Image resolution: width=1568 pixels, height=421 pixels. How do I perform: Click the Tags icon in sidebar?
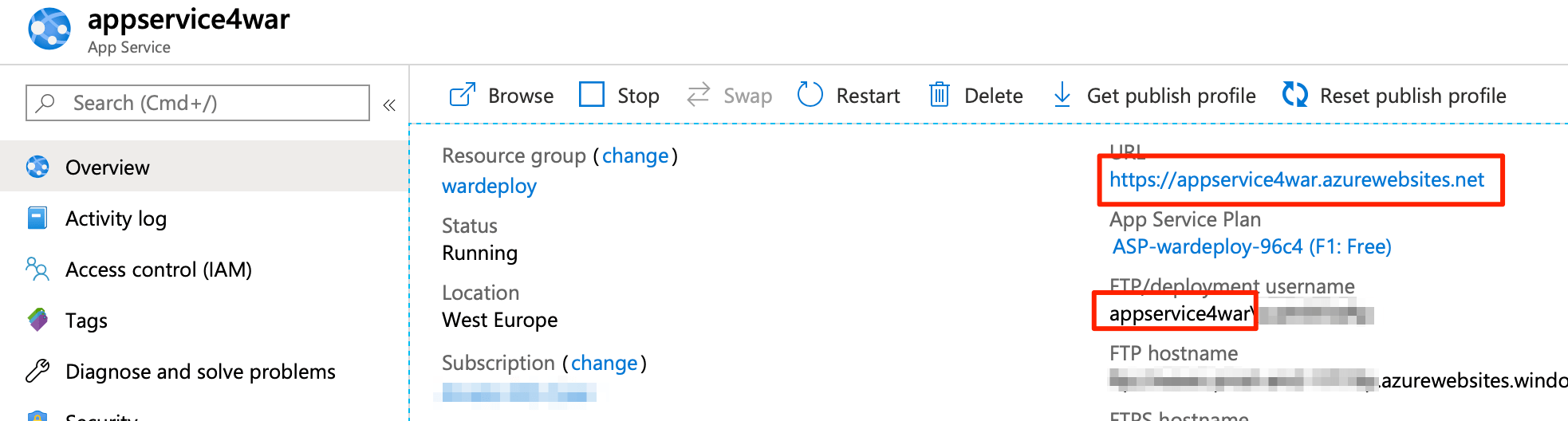coord(37,320)
